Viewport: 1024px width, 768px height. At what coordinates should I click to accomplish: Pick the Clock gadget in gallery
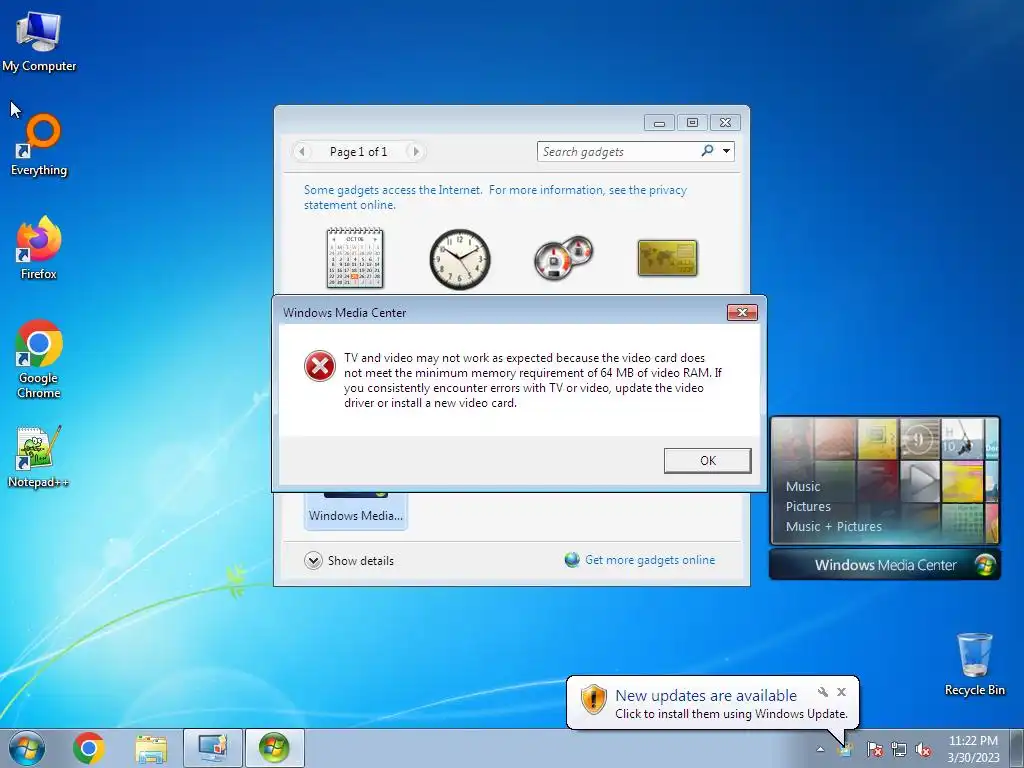[x=459, y=259]
